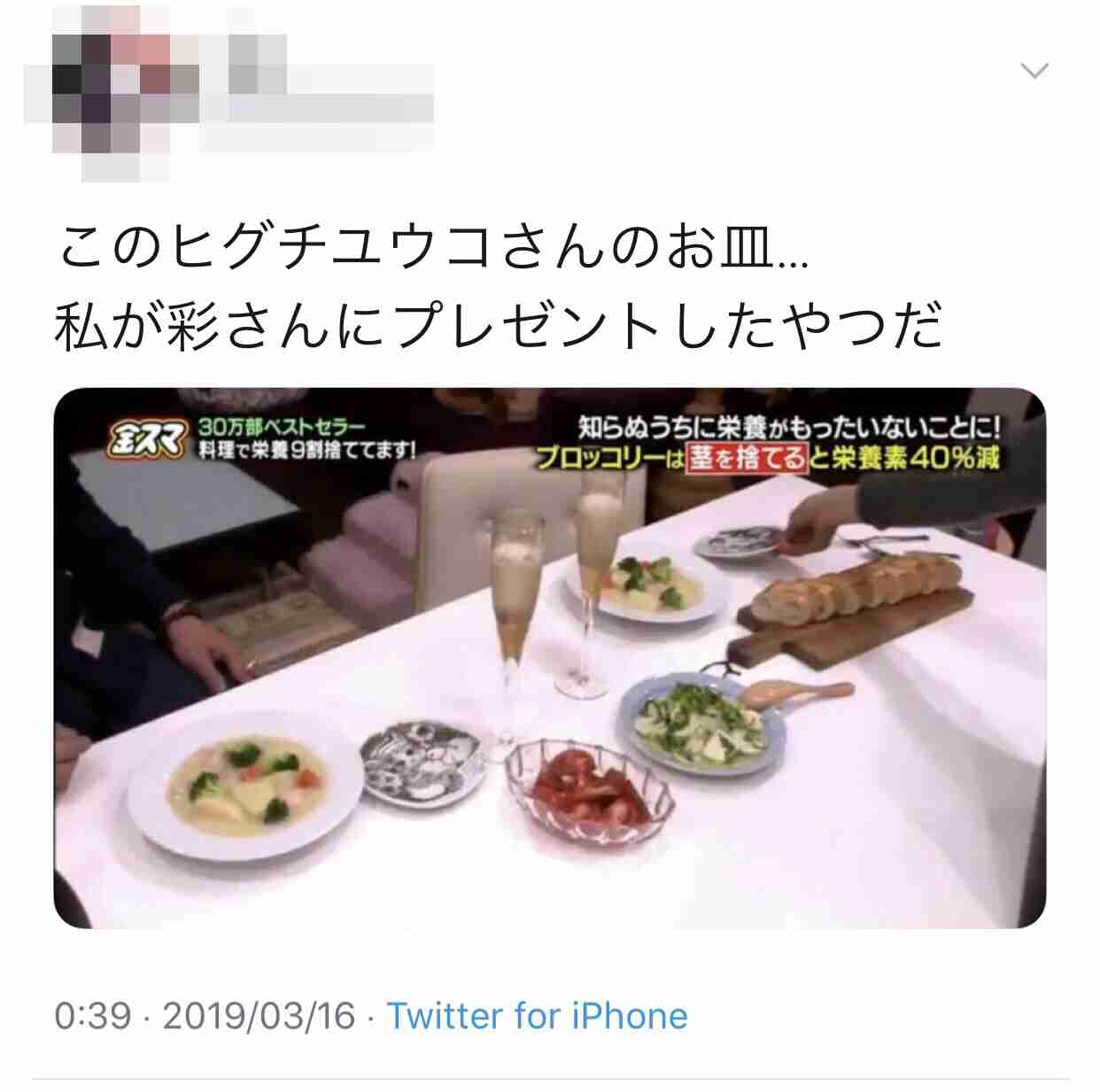Select the 0:39 tweet timestamp
Viewport: 1100px width, 1092px height.
92,1016
